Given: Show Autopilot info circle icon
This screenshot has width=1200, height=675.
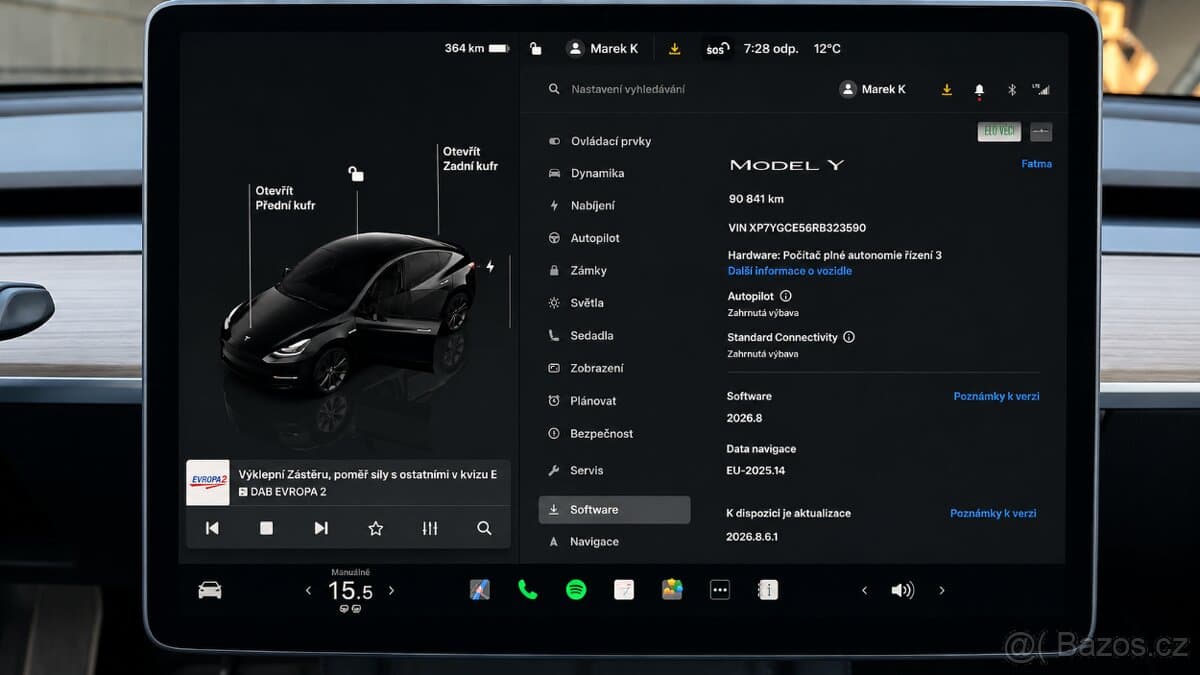Looking at the screenshot, I should [x=785, y=296].
